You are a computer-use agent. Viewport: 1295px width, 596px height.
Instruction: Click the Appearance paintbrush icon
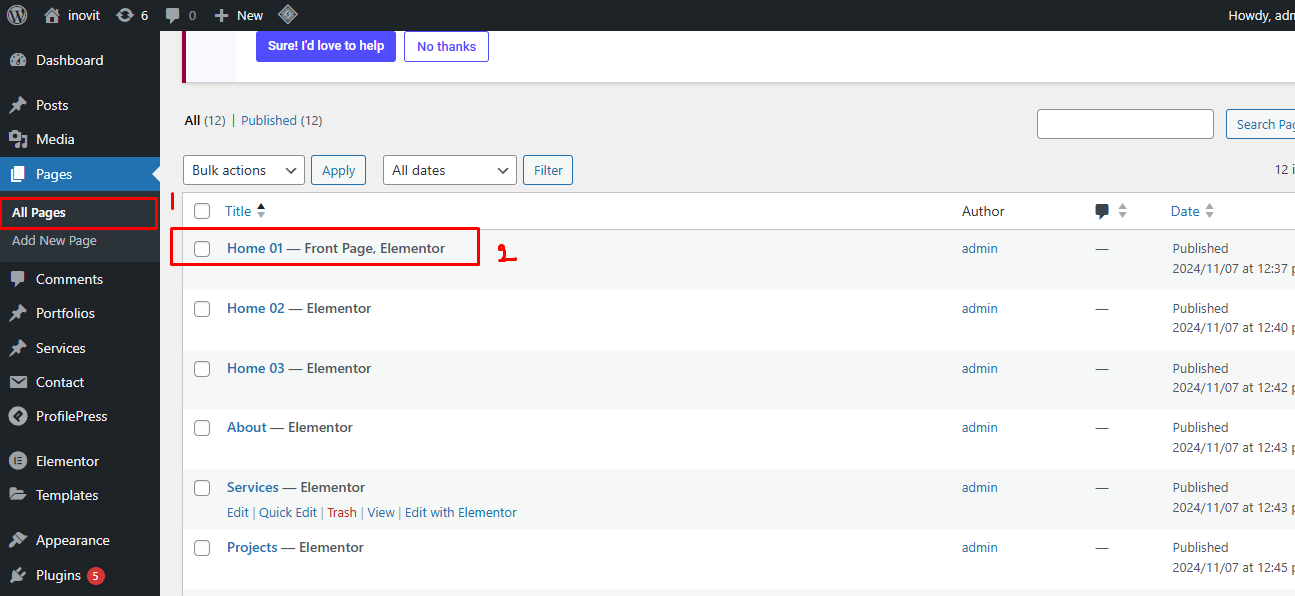(18, 540)
